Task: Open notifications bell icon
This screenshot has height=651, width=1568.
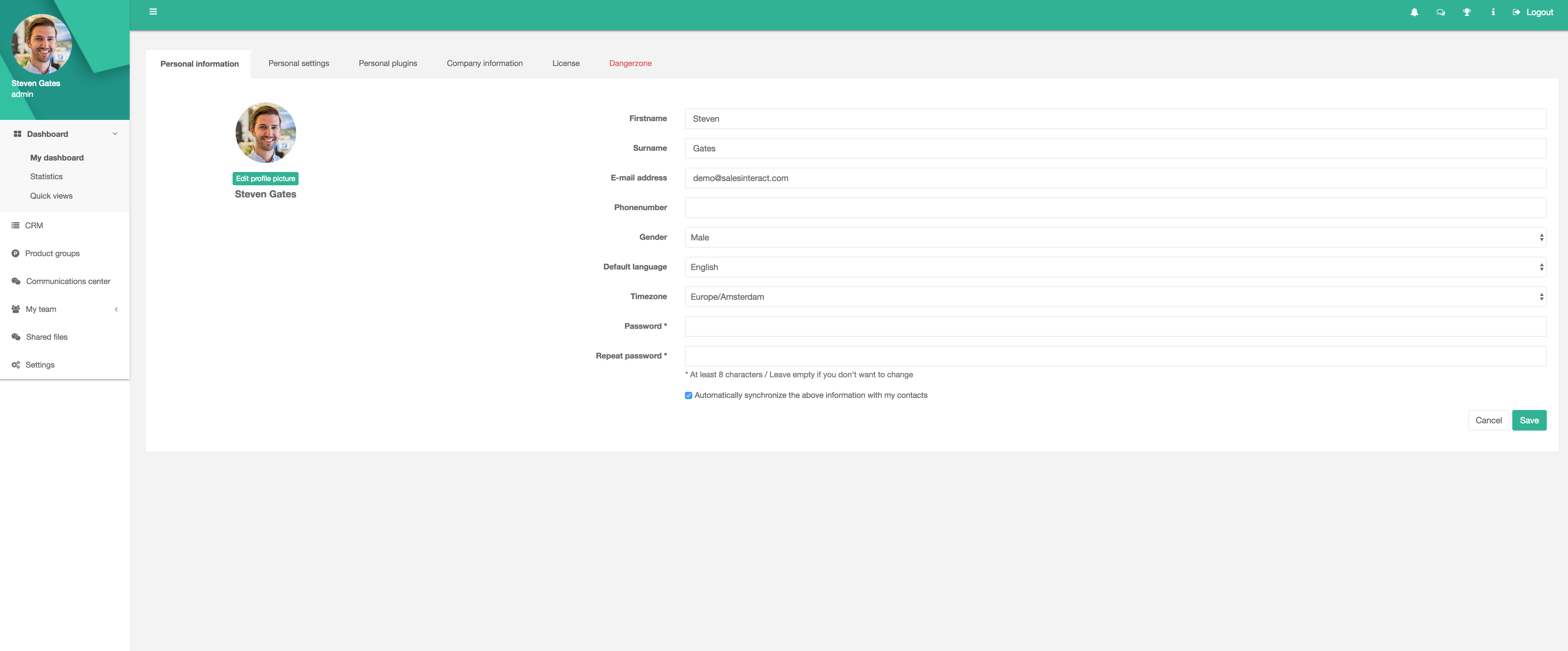Action: click(x=1414, y=12)
